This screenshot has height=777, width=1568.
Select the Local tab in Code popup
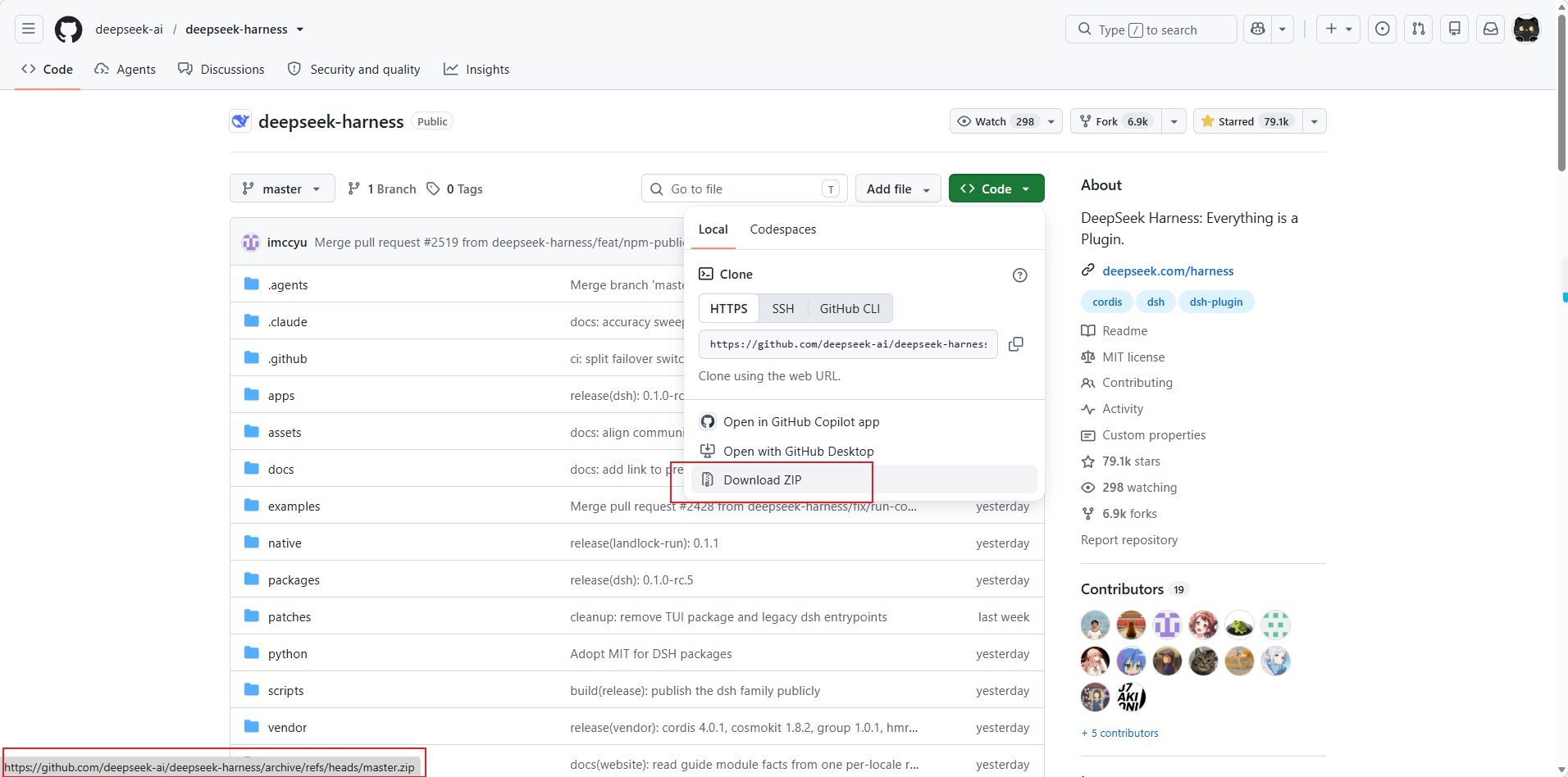tap(713, 229)
